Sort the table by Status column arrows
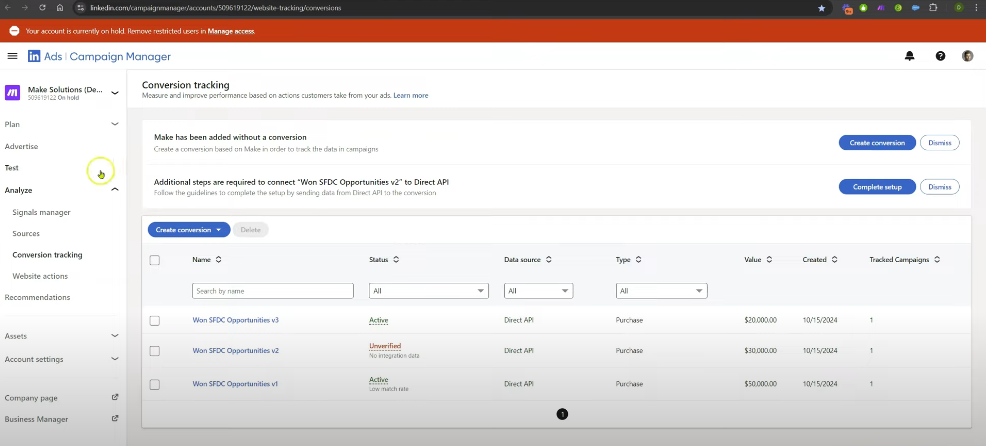This screenshot has width=986, height=446. pyautogui.click(x=396, y=259)
